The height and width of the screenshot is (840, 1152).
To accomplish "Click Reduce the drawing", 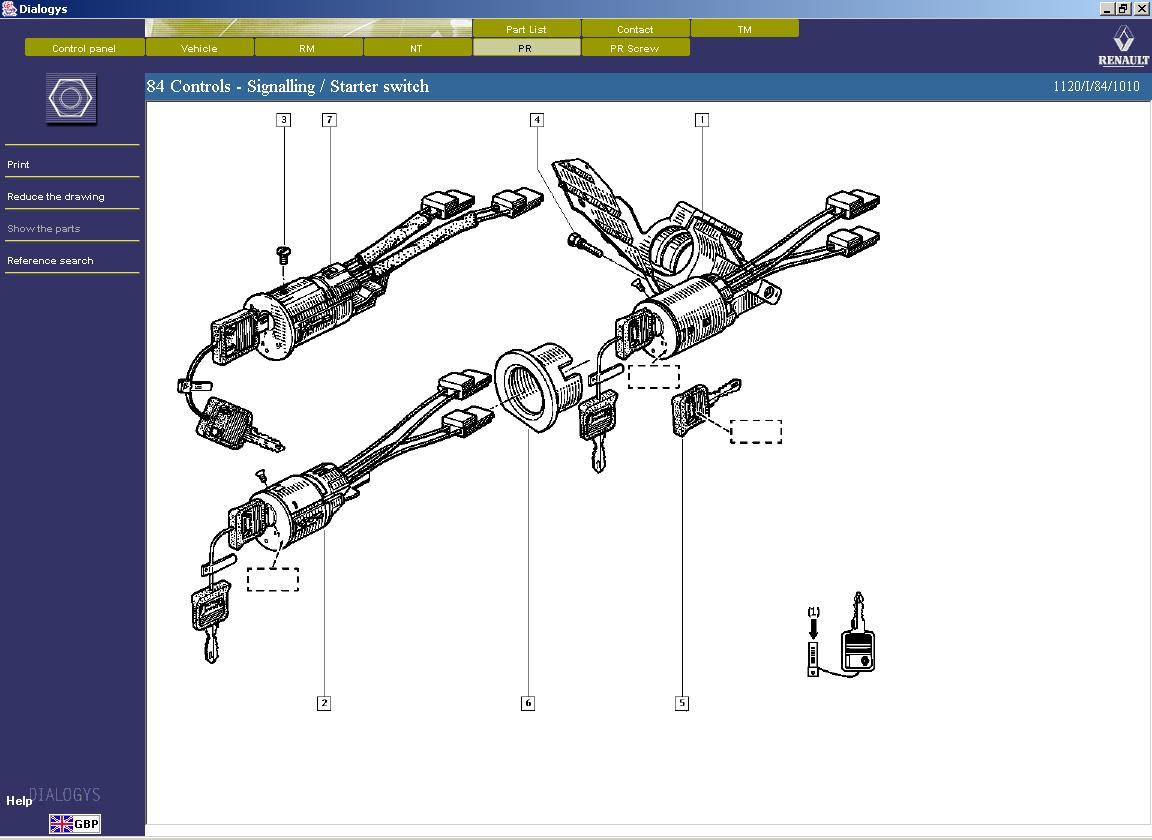I will (x=56, y=196).
